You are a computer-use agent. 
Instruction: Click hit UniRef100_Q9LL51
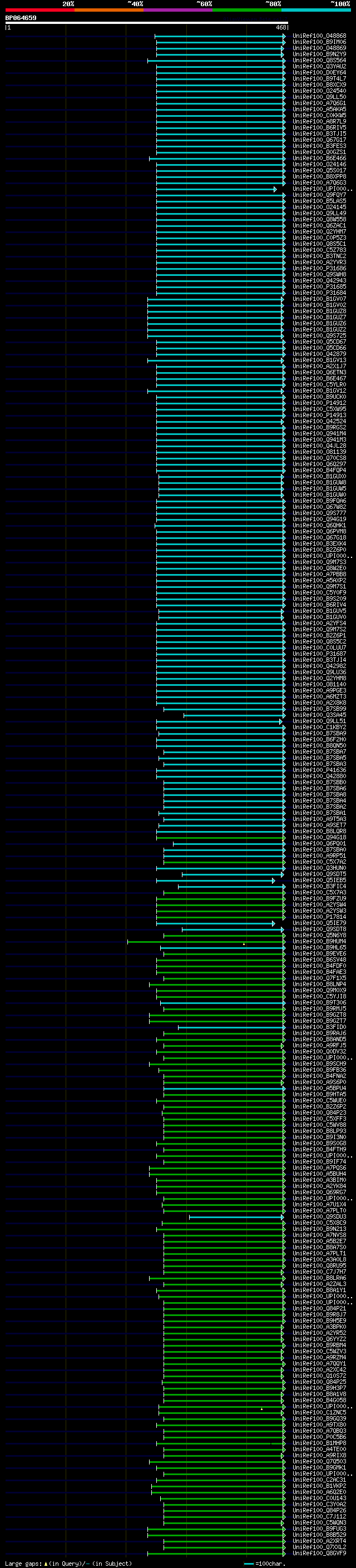click(x=319, y=721)
